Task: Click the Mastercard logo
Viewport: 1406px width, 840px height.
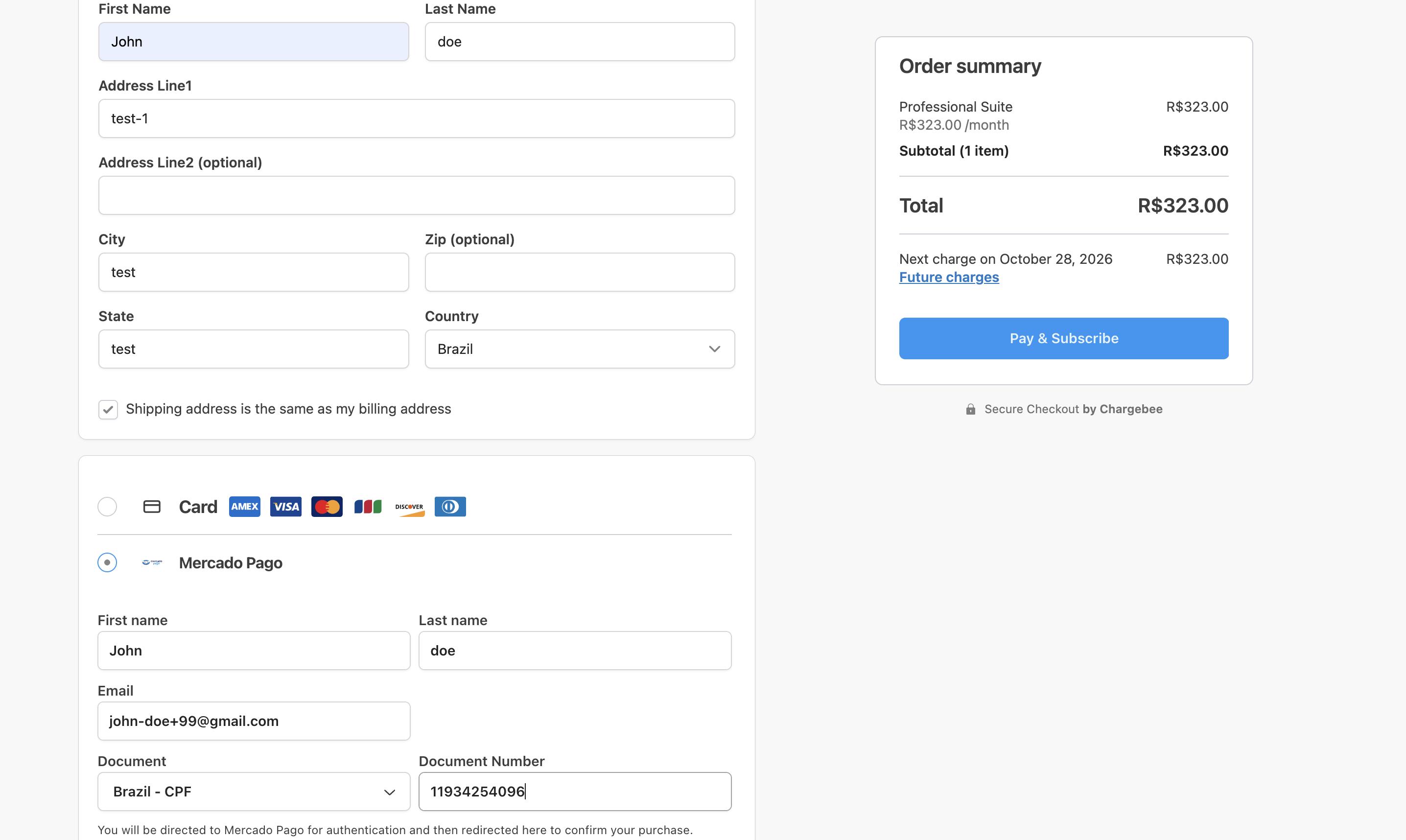Action: 327,507
